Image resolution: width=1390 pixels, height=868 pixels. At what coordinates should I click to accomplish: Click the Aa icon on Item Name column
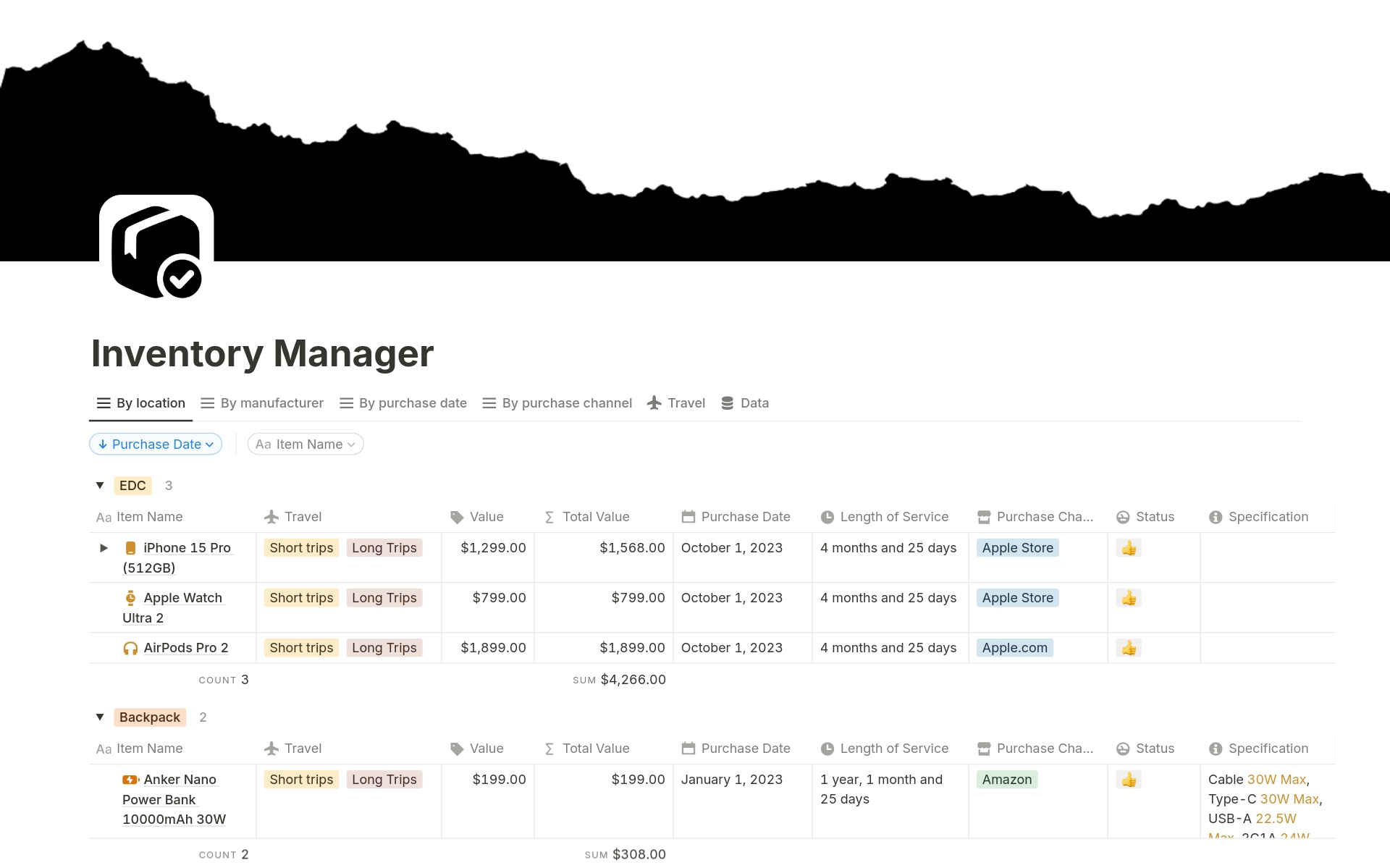click(x=104, y=517)
